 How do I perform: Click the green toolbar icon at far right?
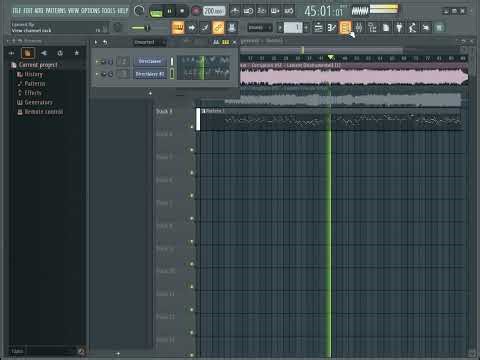pyautogui.click(x=439, y=28)
